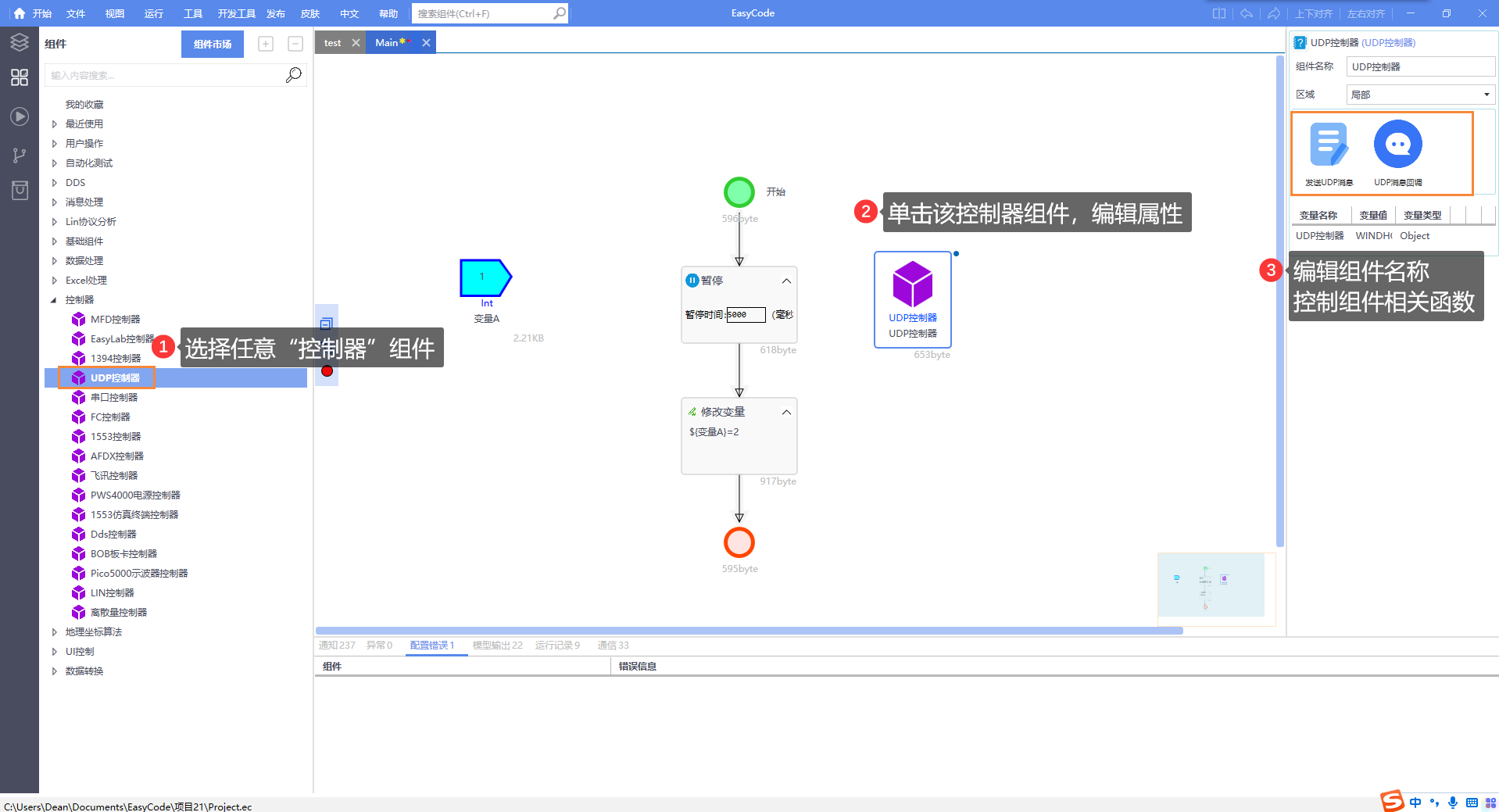
Task: Click the green 开始 start node
Action: [x=739, y=191]
